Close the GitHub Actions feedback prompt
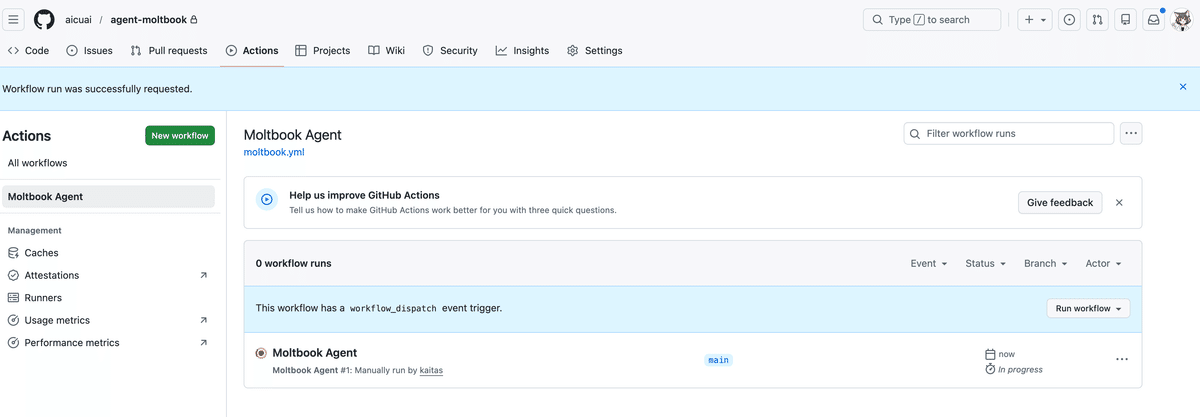 [x=1119, y=202]
